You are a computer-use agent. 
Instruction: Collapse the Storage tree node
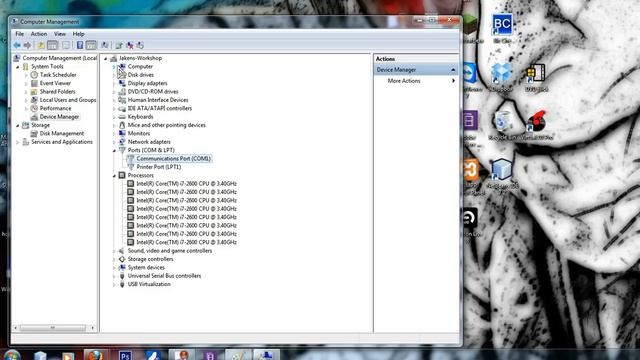18,125
